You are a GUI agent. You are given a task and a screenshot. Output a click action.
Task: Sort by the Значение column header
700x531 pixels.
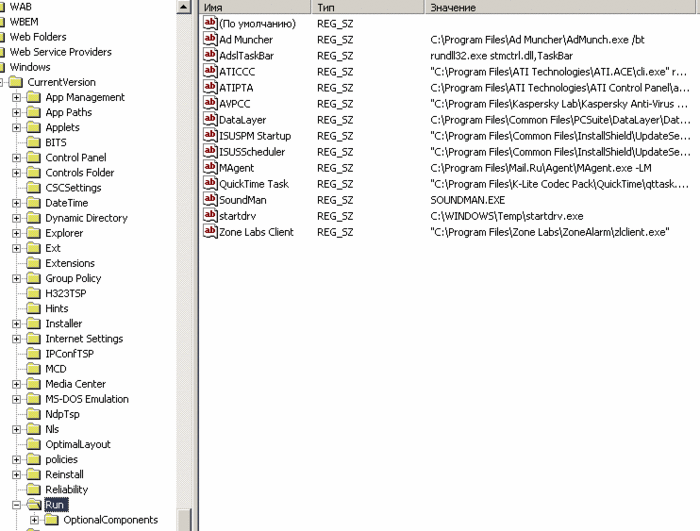pos(562,7)
